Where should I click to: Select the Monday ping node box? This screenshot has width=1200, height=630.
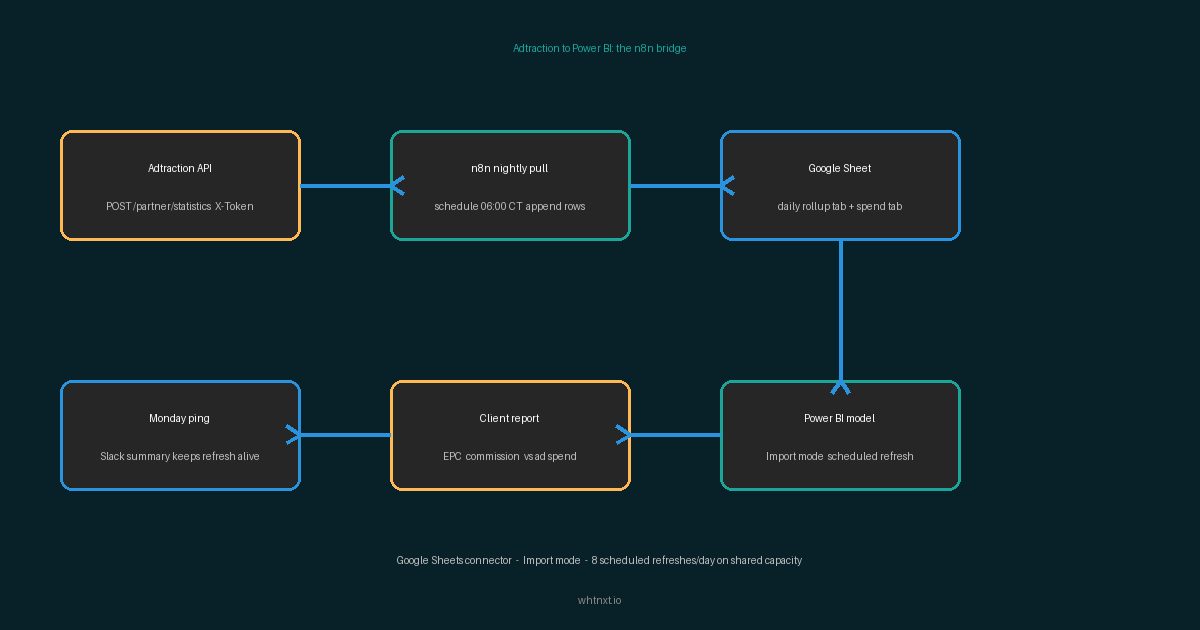pos(180,435)
